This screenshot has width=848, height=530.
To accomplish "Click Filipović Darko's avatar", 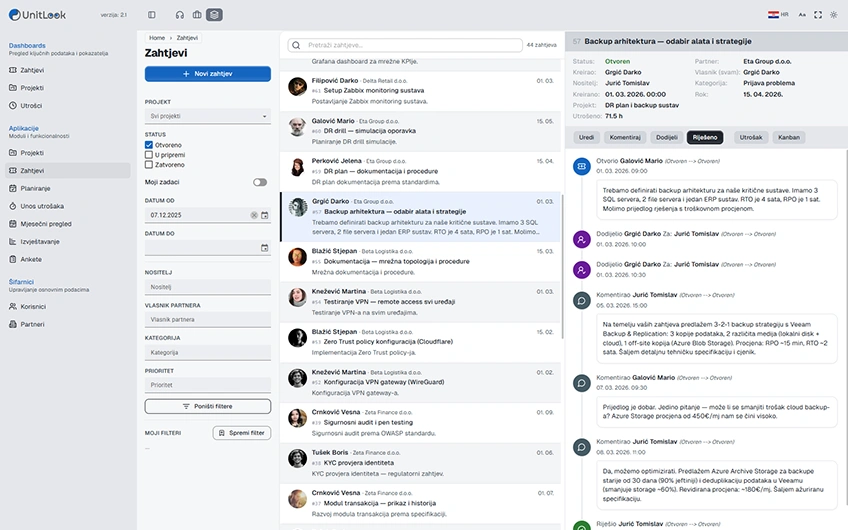I will (297, 87).
